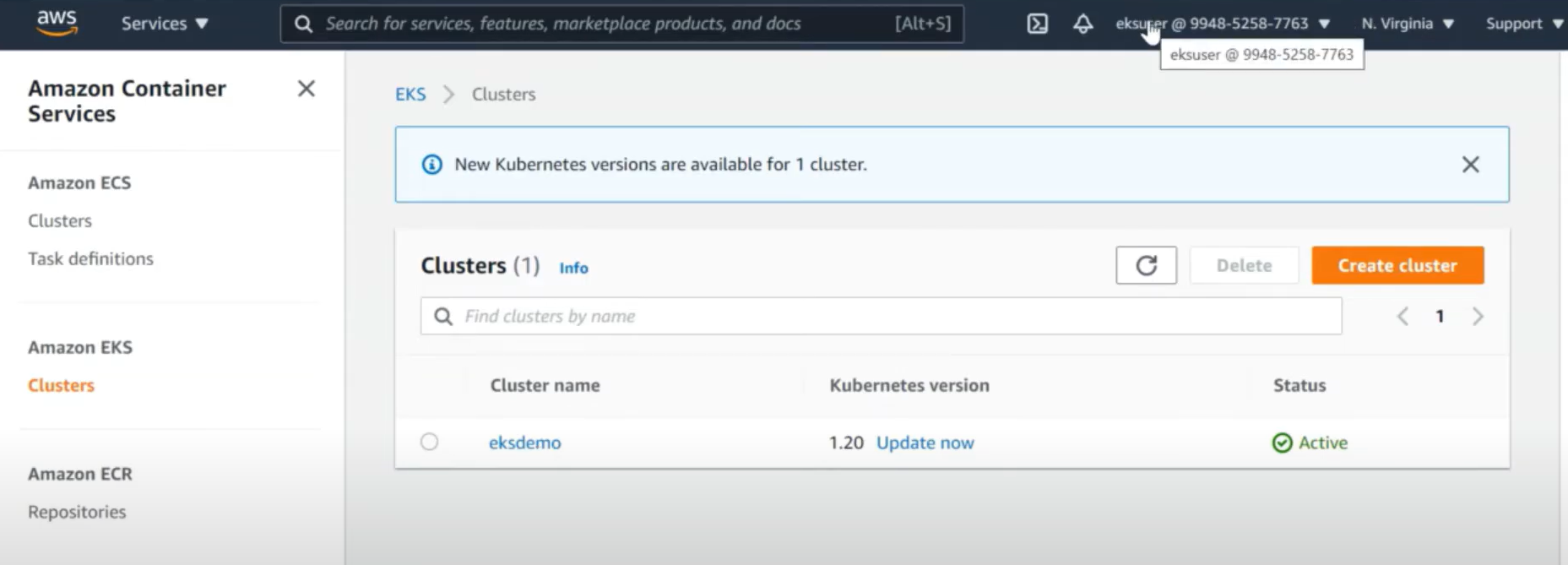Click the green Active checkmark icon
Image resolution: width=1568 pixels, height=565 pixels.
tap(1282, 443)
